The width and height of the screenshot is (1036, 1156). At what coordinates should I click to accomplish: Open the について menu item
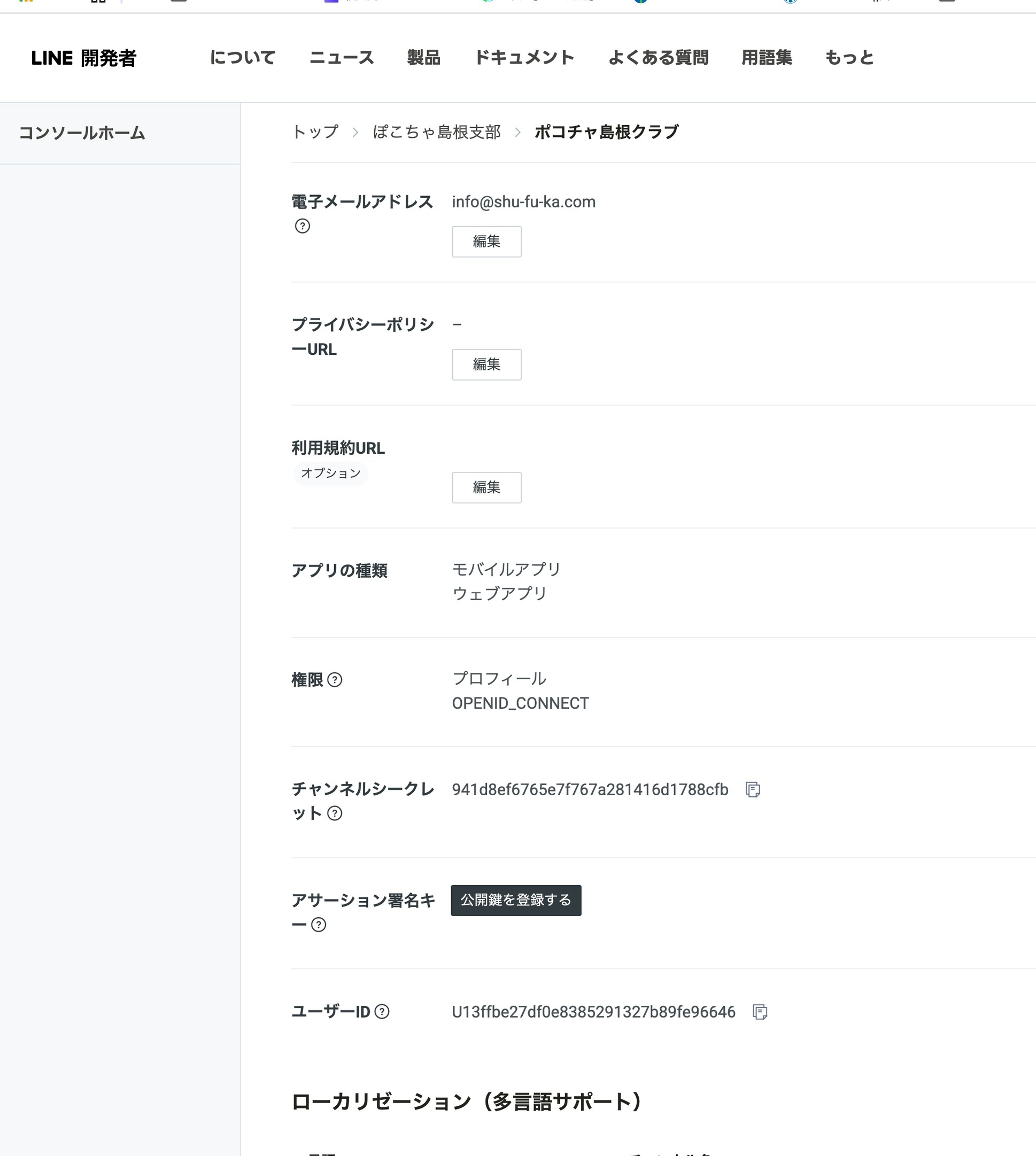pyautogui.click(x=243, y=58)
